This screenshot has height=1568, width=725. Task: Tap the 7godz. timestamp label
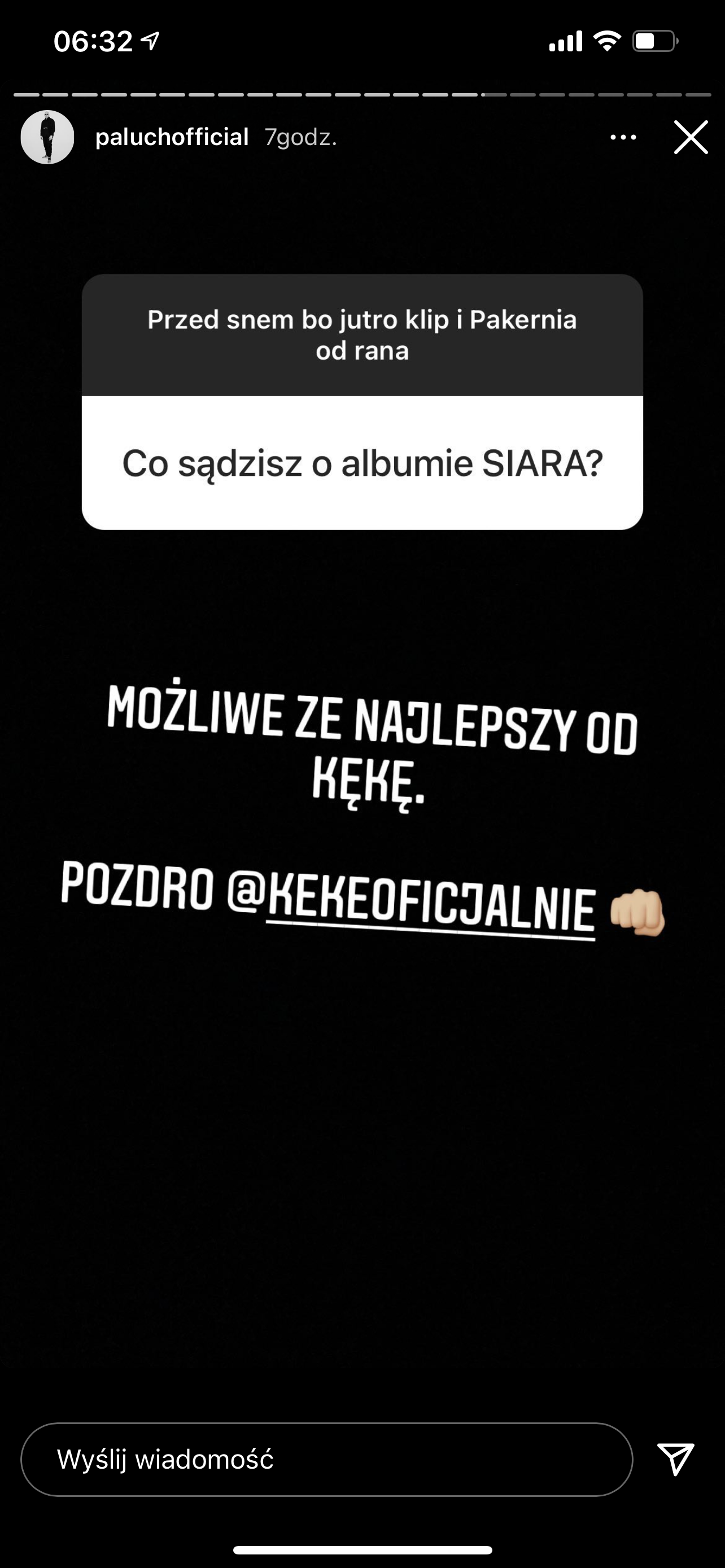pyautogui.click(x=301, y=138)
